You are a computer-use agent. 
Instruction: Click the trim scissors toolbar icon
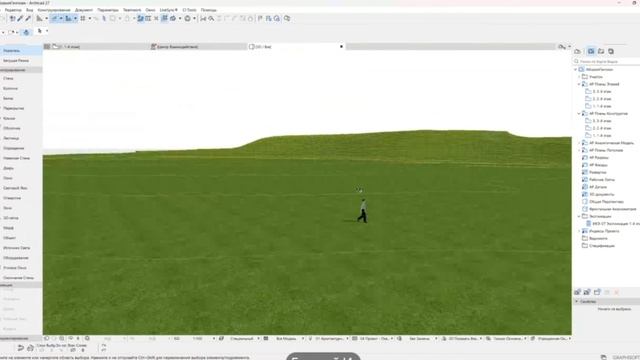tap(203, 18)
